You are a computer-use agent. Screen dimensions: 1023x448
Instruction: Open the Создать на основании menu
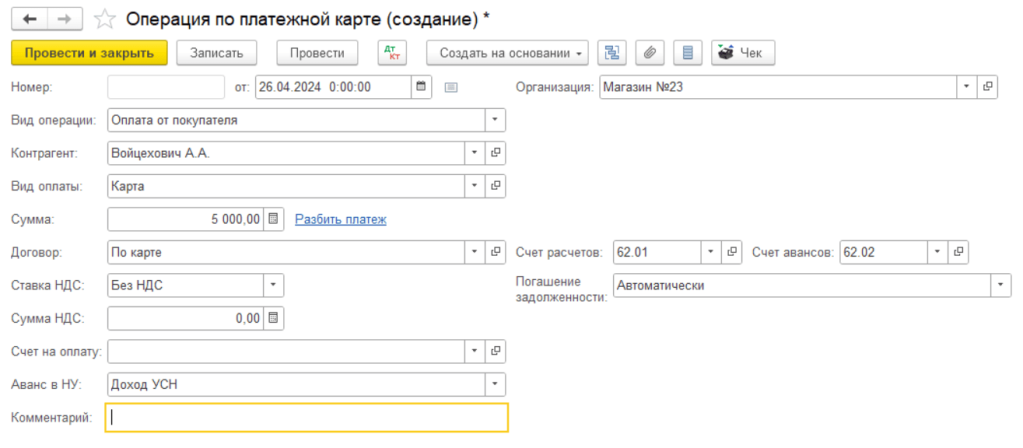pyautogui.click(x=508, y=53)
